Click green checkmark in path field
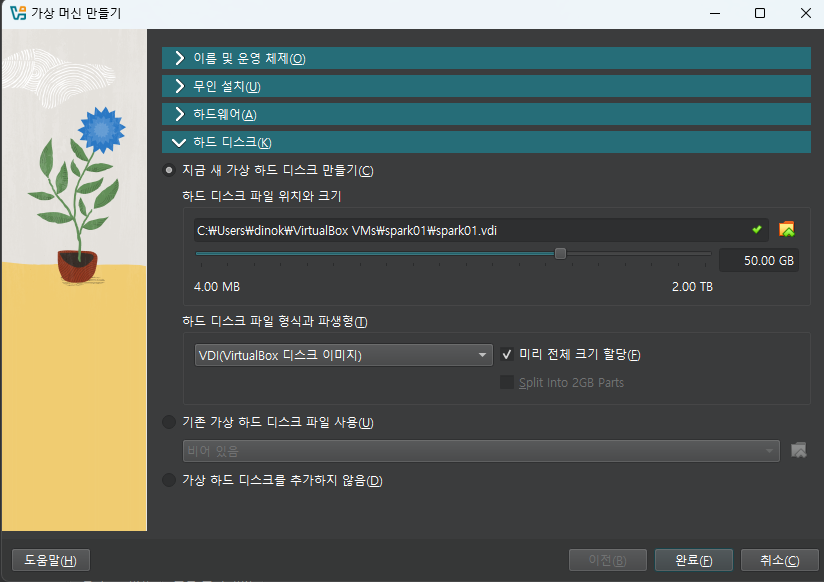824x582 pixels. tap(757, 229)
